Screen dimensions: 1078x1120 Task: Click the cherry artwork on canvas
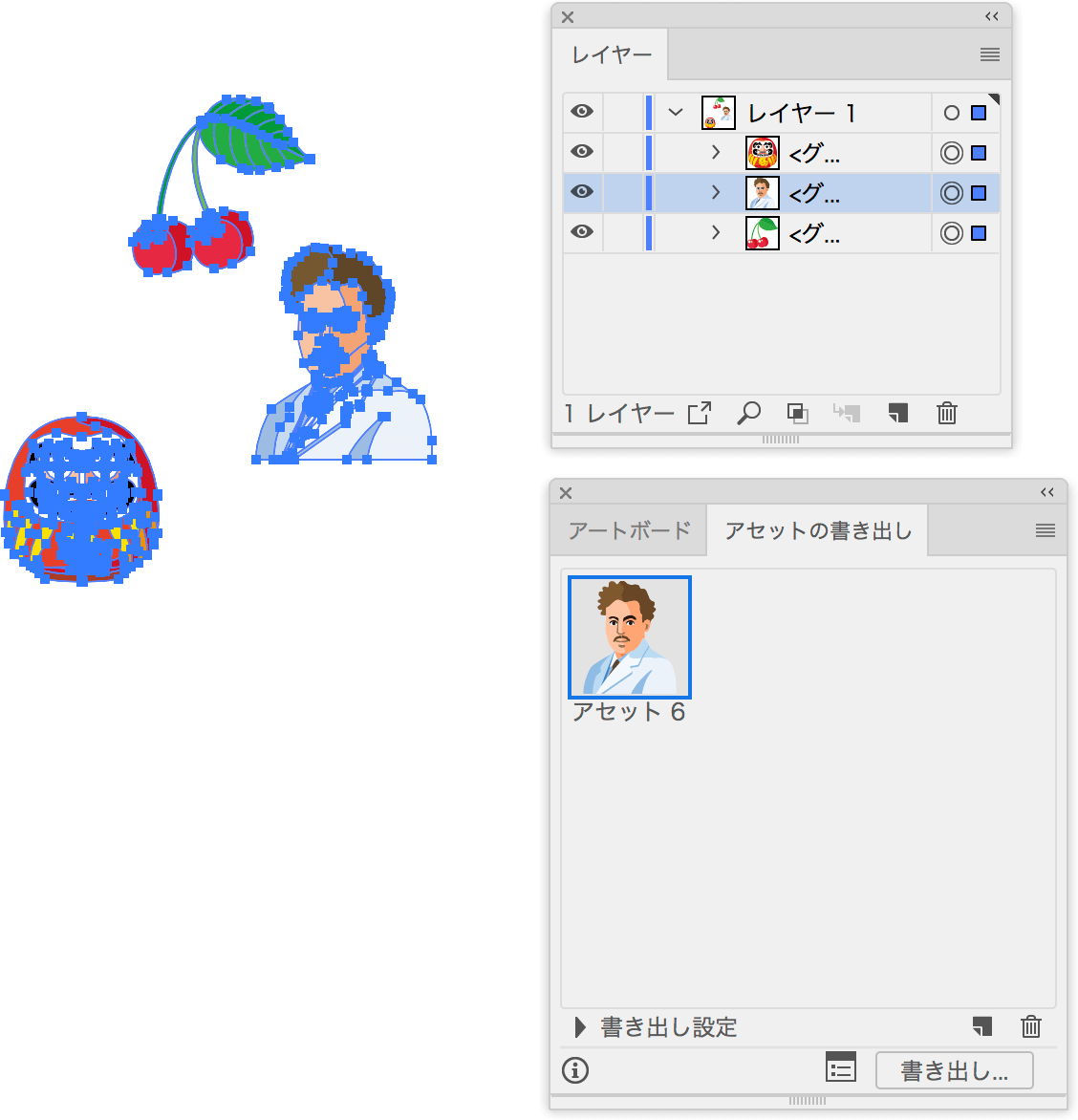[x=222, y=184]
